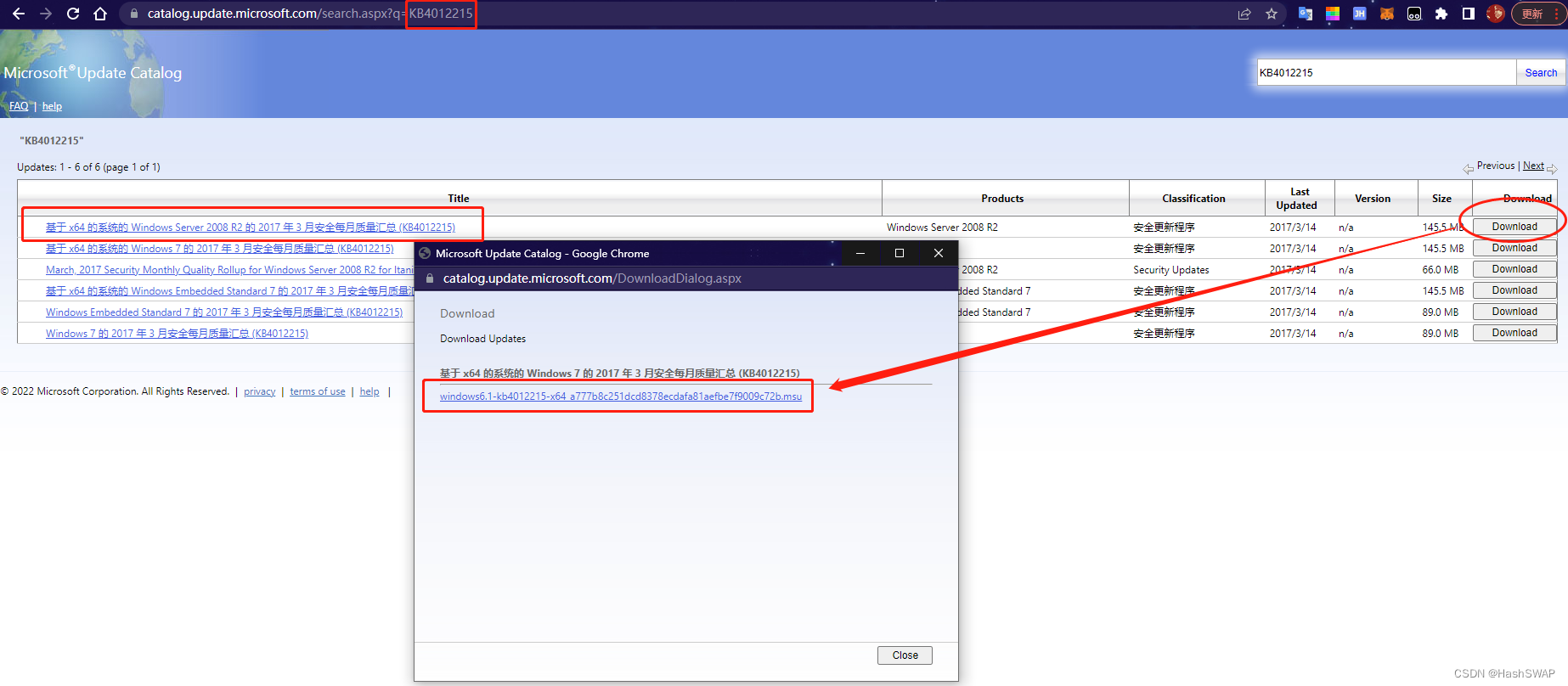Download the Embedded Standard 7 89.0 MB update

click(1514, 312)
